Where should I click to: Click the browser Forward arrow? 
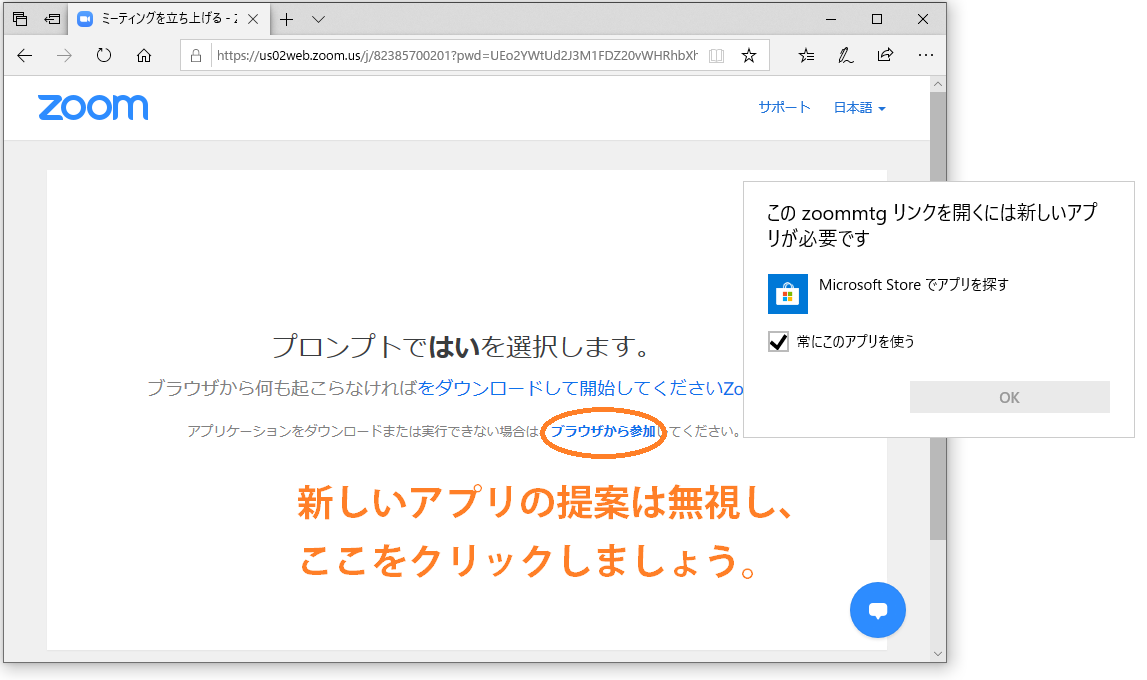(x=64, y=56)
